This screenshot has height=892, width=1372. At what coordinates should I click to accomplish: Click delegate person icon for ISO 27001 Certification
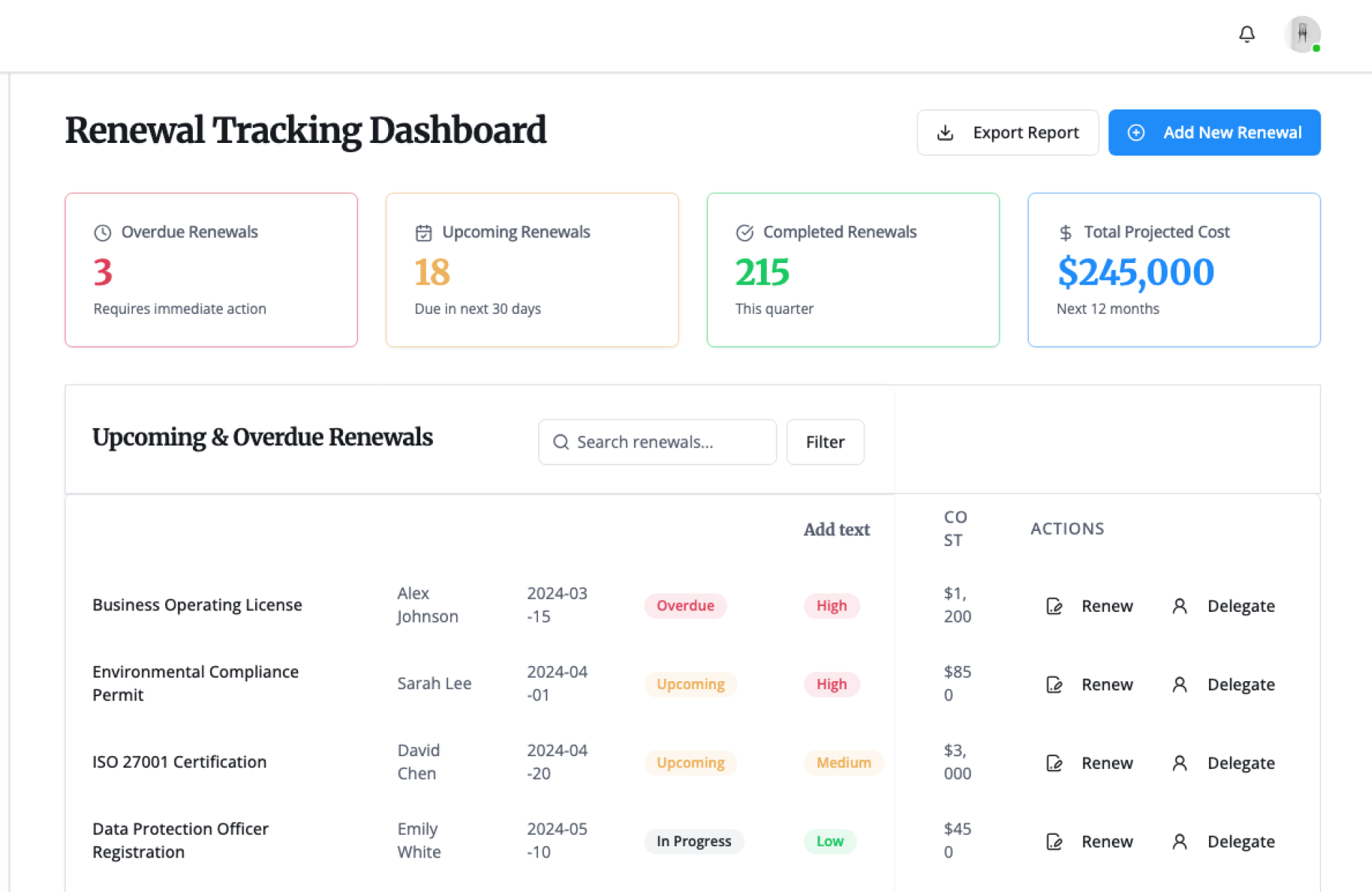click(1179, 763)
